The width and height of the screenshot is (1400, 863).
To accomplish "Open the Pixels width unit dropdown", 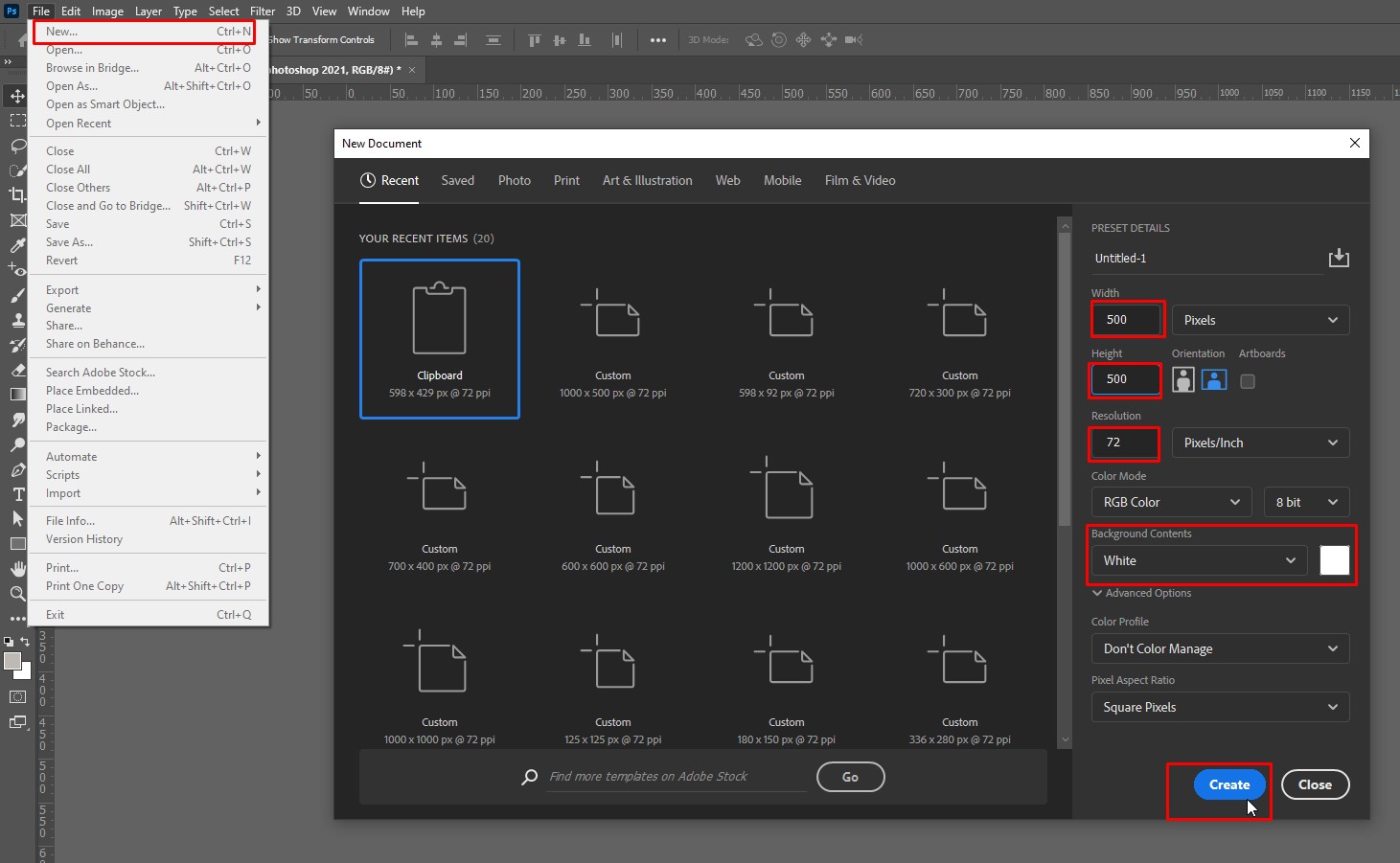I will click(x=1260, y=320).
